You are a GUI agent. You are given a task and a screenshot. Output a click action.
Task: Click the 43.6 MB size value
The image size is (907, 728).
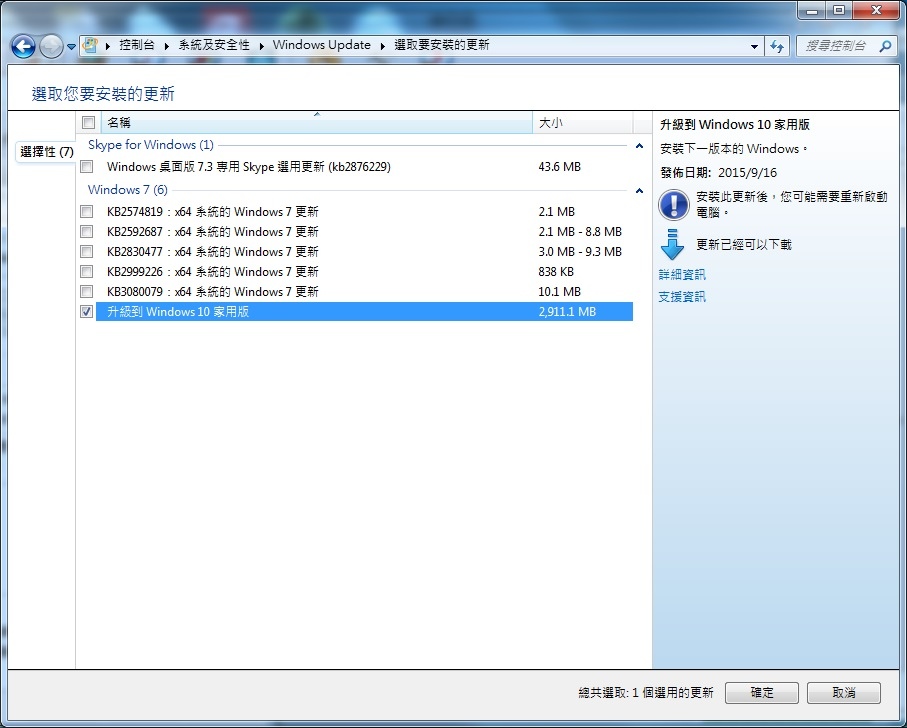pyautogui.click(x=559, y=167)
